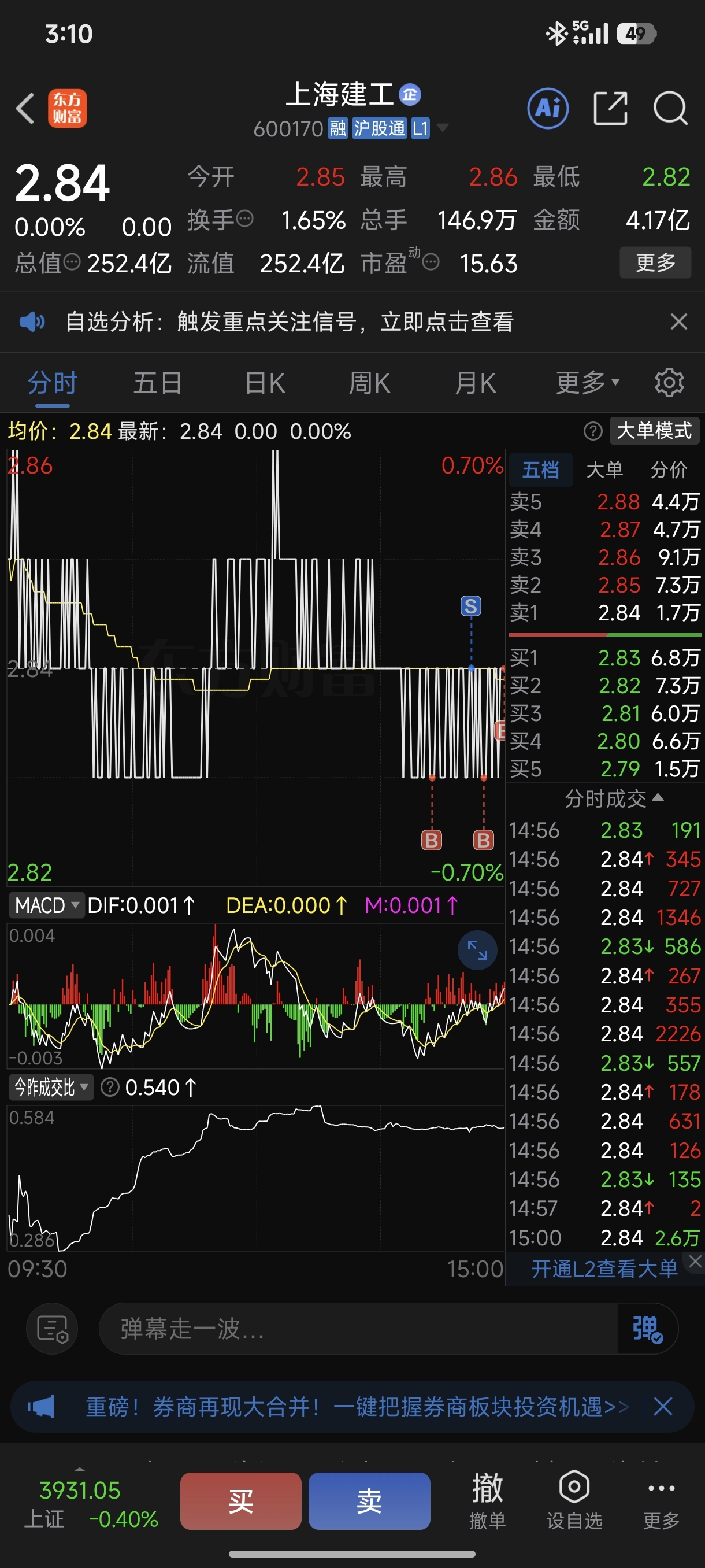Image resolution: width=705 pixels, height=1568 pixels.
Task: Switch to the 五日 tab
Action: pyautogui.click(x=158, y=383)
